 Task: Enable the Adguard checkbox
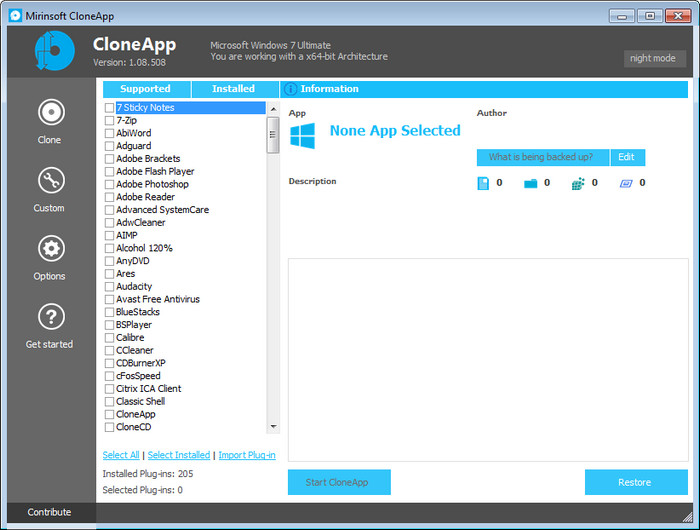coord(109,146)
